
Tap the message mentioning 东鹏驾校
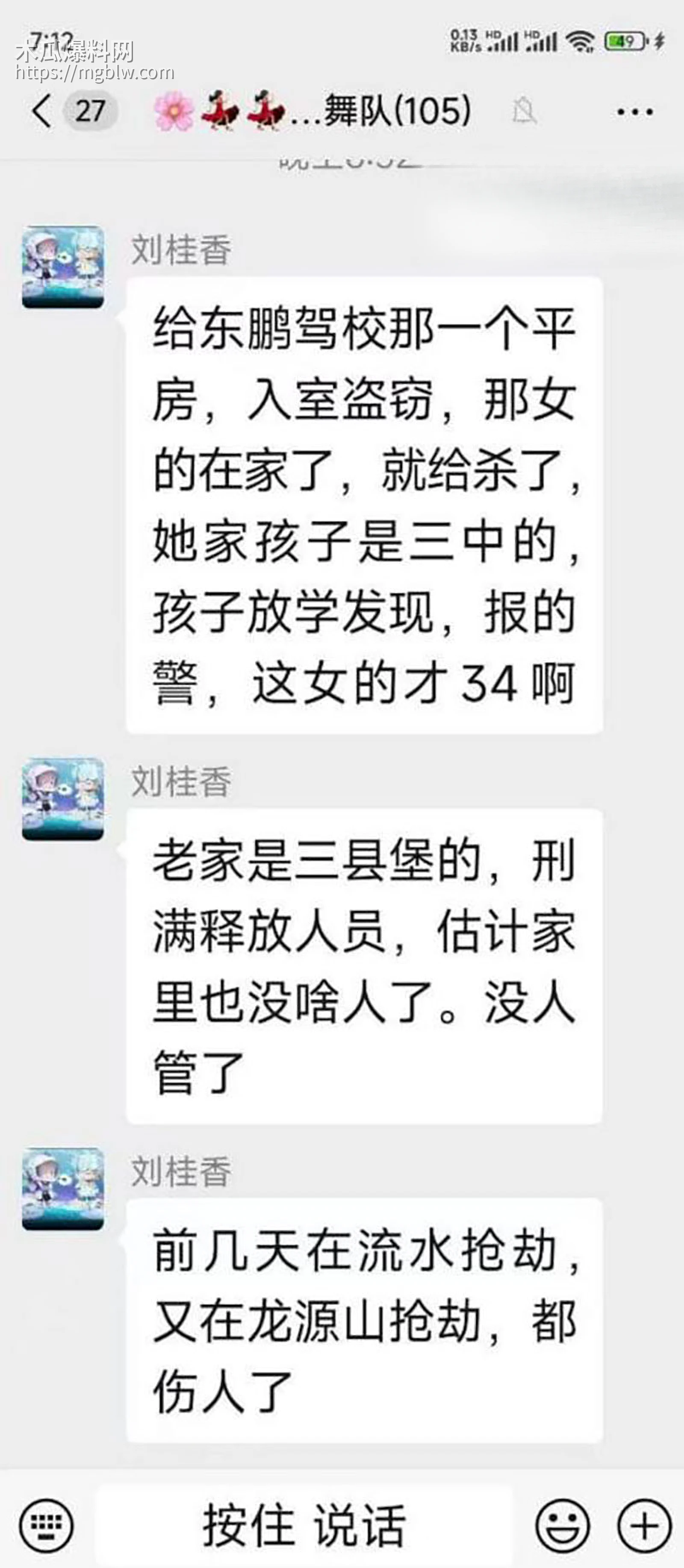[364, 505]
